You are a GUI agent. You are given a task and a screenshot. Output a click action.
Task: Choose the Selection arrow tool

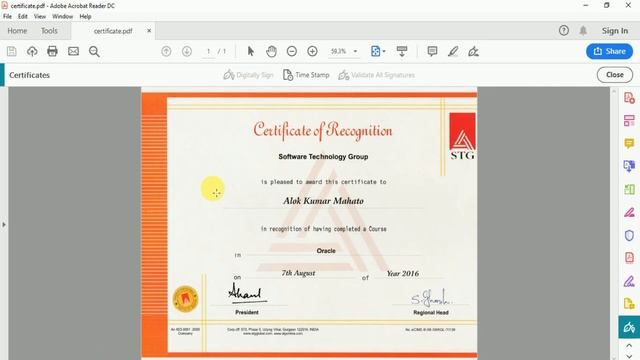click(251, 51)
